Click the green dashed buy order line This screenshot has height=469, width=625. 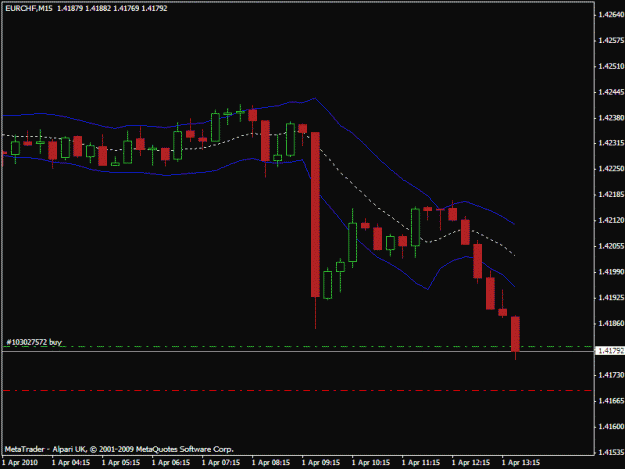tap(298, 347)
